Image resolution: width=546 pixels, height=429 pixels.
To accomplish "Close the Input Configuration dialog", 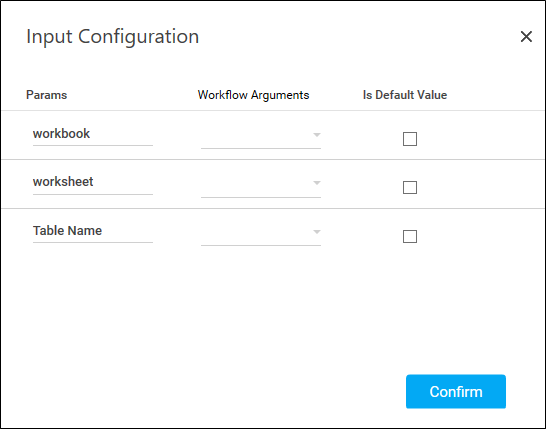I will click(526, 37).
